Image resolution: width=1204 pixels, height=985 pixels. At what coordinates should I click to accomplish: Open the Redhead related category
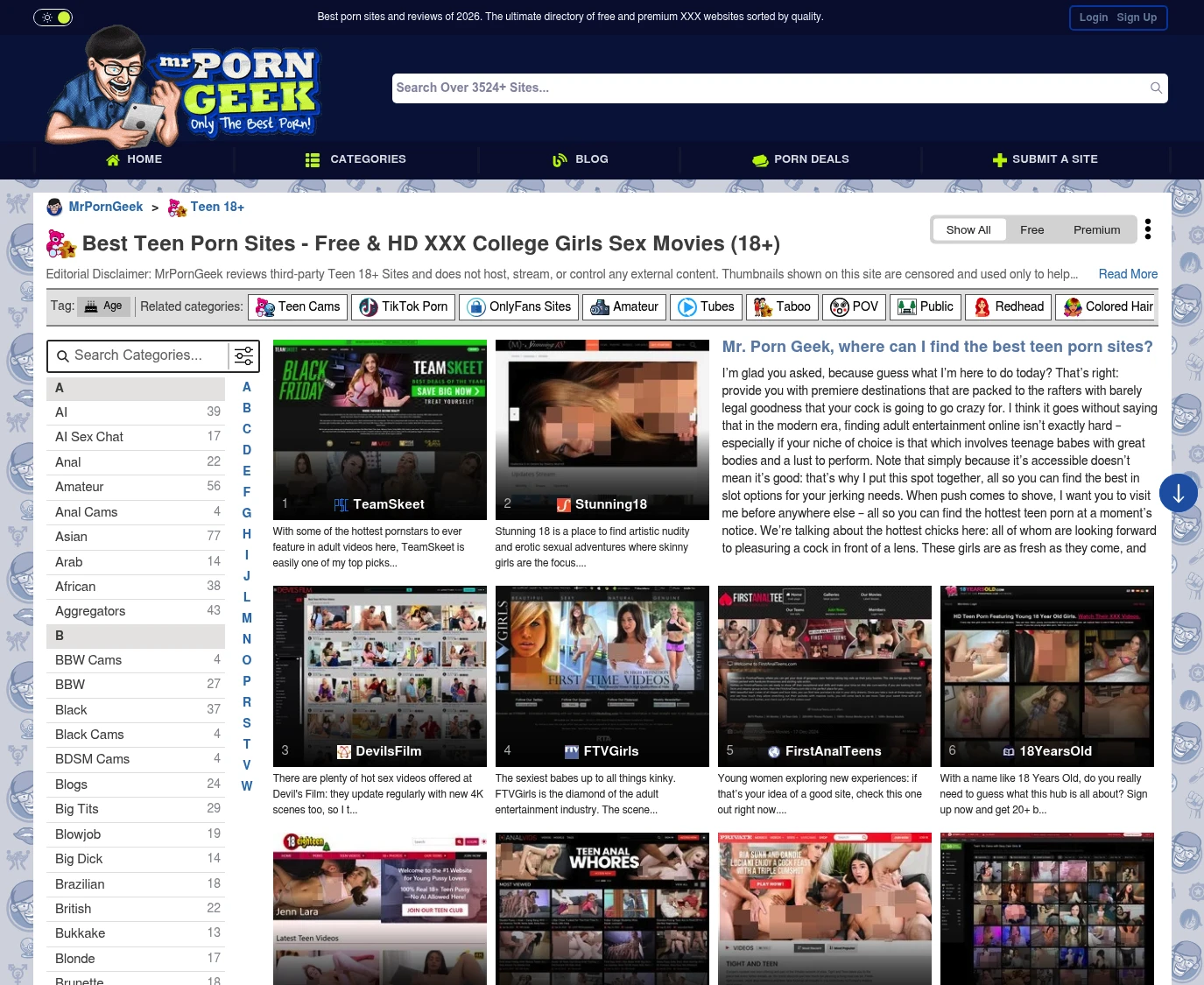click(1009, 306)
